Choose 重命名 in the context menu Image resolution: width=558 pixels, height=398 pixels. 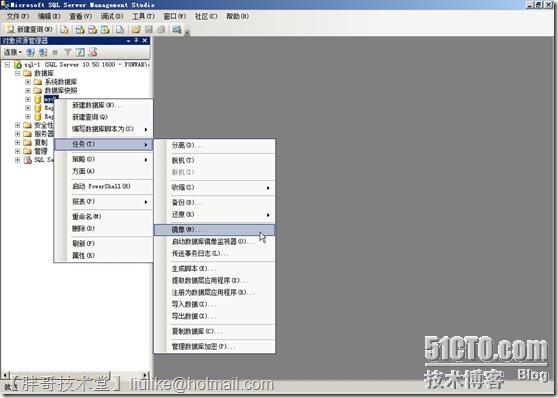[x=103, y=216]
